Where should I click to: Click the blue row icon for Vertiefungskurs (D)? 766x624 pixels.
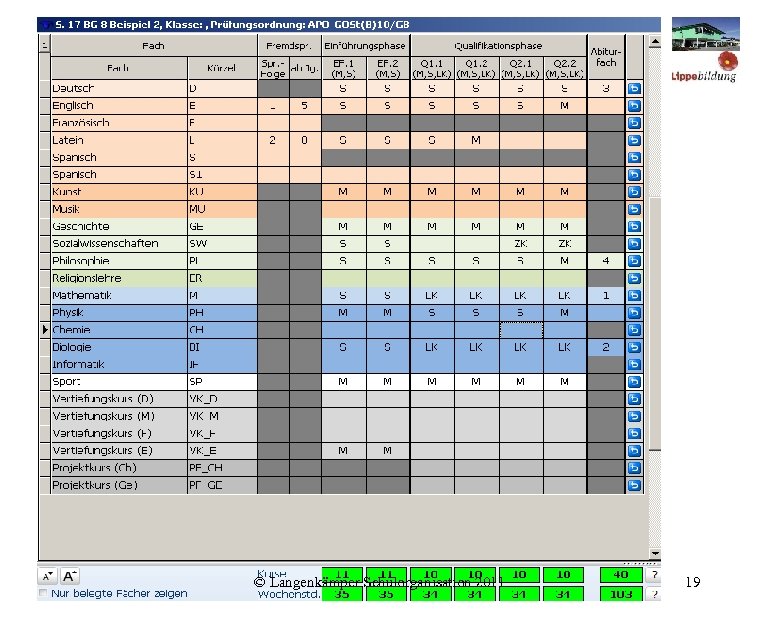[x=634, y=399]
